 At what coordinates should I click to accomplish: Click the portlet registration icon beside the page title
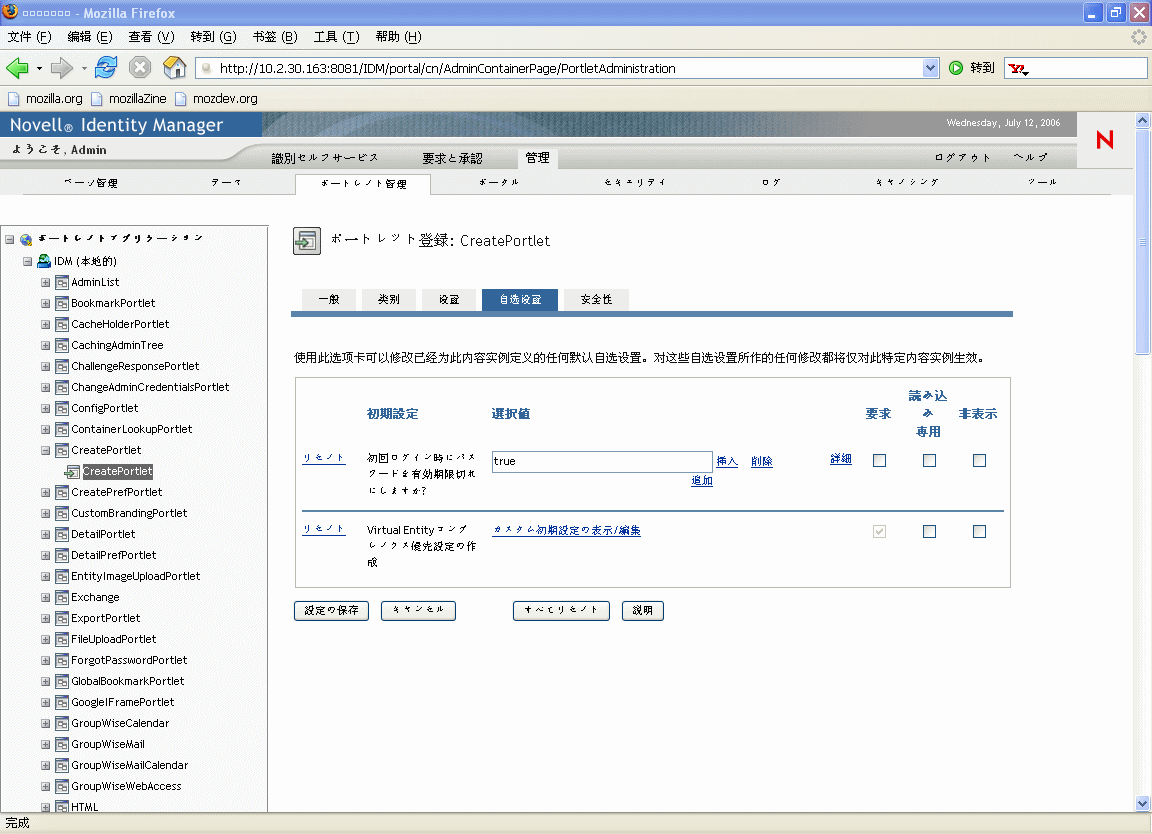coord(306,241)
